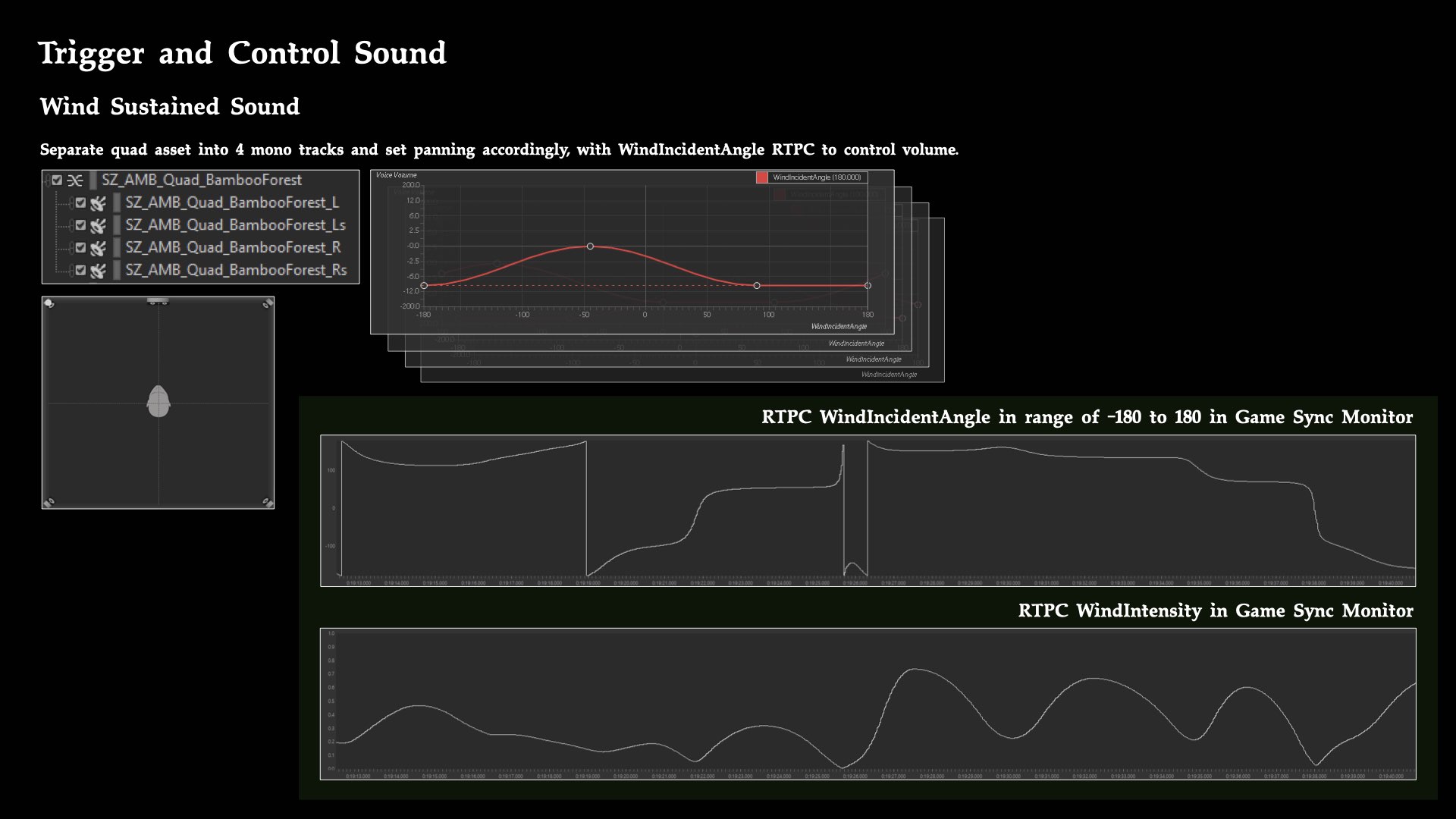Select the SZ_AMB_Quad_BambooForest parent tree row

[200, 180]
